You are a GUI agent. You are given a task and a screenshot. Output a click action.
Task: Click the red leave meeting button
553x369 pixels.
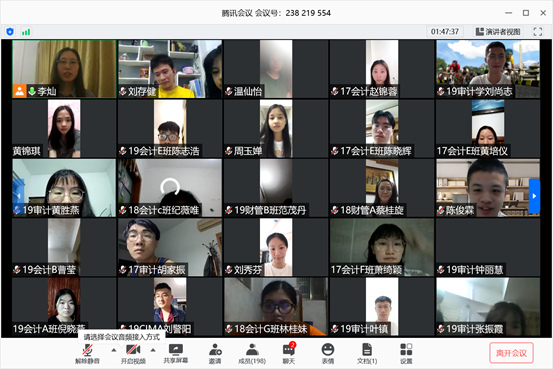(511, 353)
